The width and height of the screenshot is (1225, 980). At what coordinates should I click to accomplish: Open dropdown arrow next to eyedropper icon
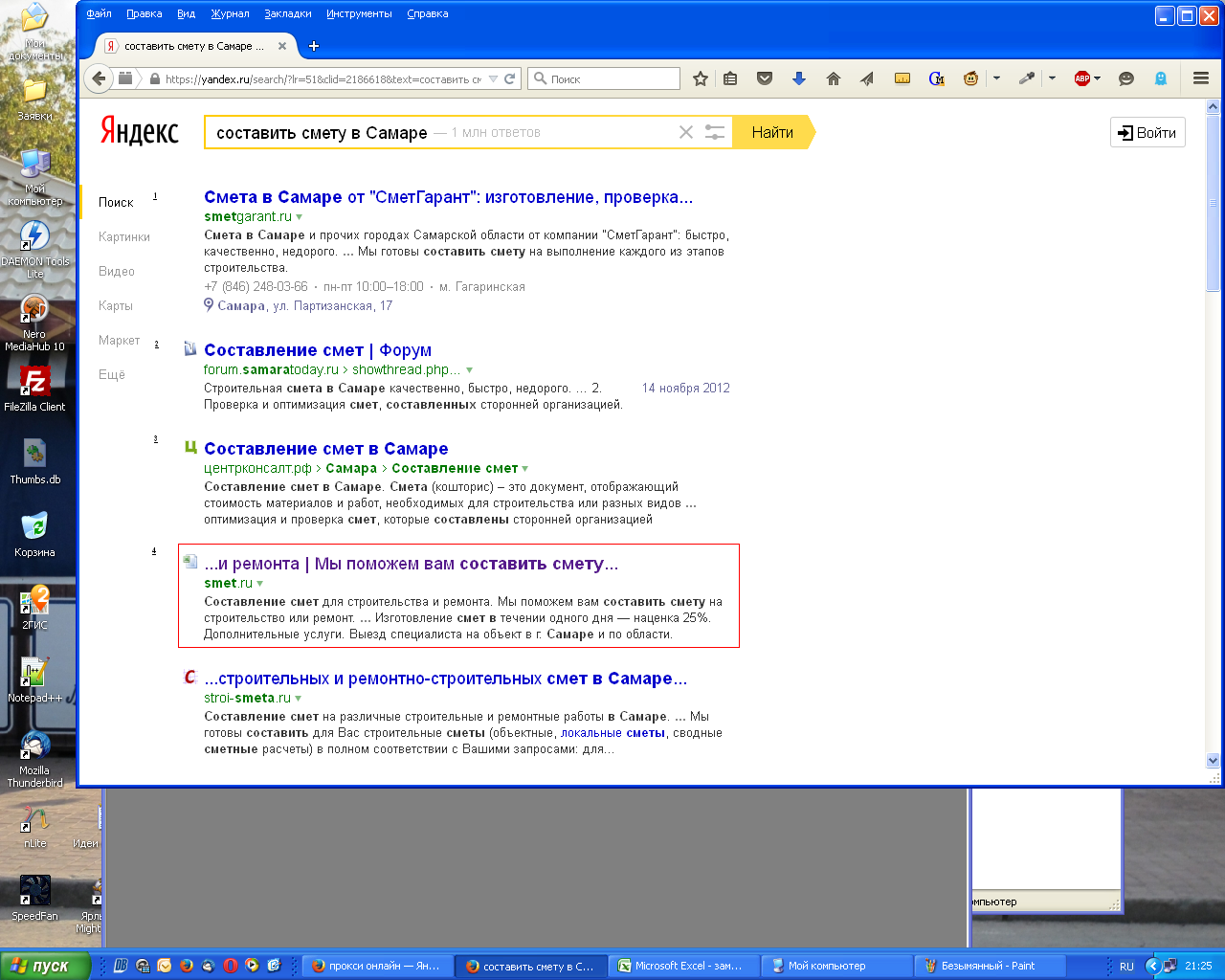point(1052,78)
